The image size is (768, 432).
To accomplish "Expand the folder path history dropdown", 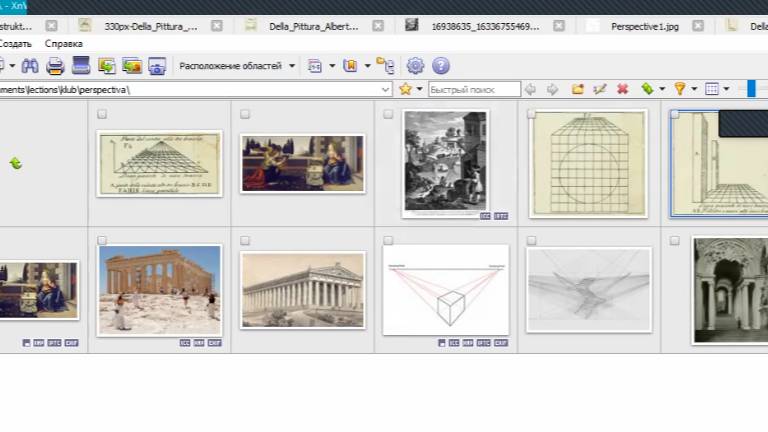I will click(x=385, y=90).
